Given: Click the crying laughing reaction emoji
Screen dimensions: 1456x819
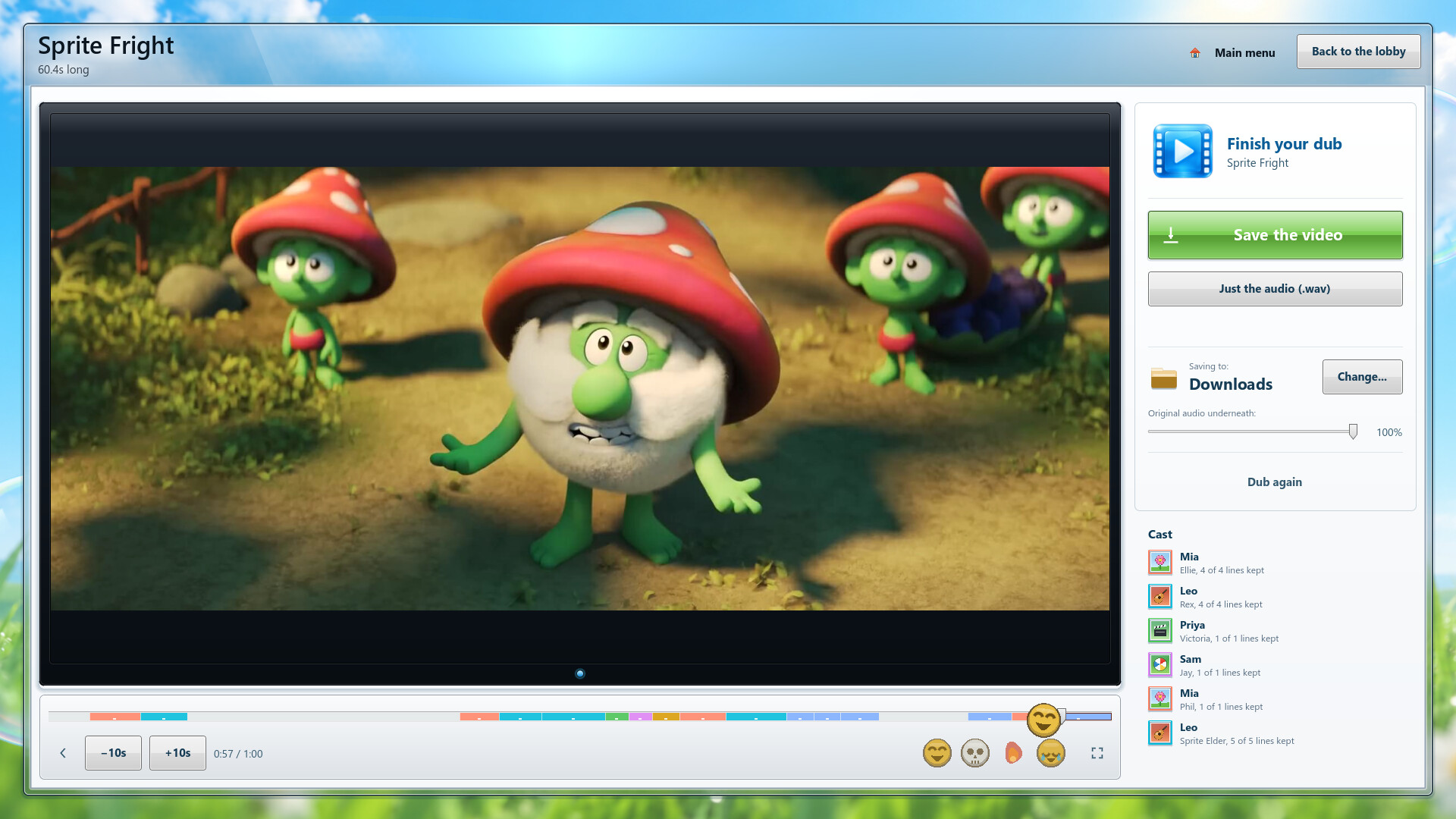Looking at the screenshot, I should (1051, 753).
